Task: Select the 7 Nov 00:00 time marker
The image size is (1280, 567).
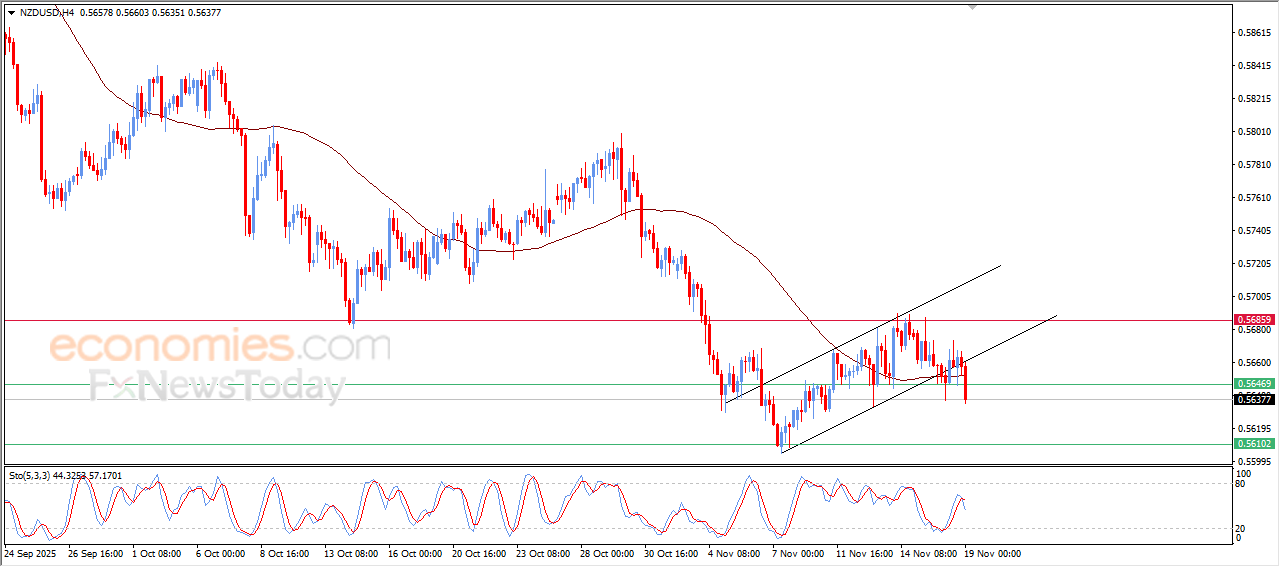Action: [x=796, y=552]
